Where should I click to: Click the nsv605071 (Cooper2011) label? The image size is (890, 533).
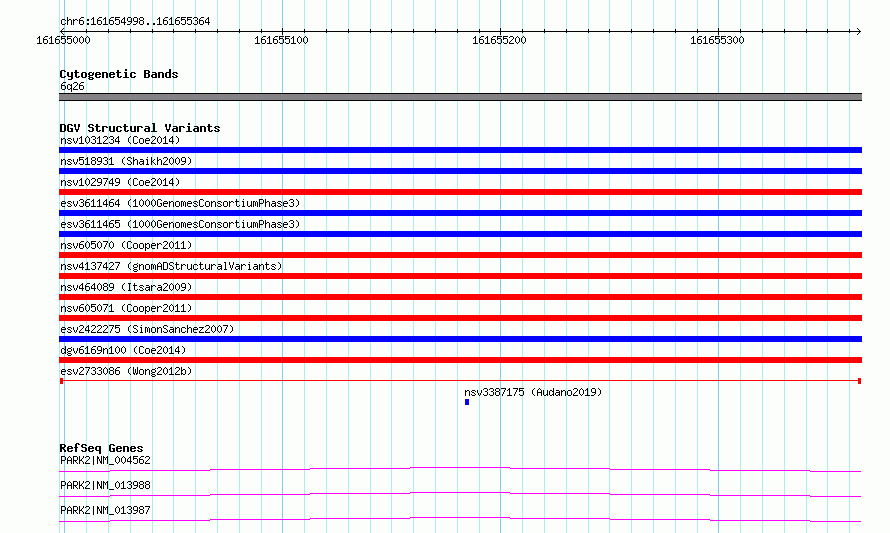126,308
